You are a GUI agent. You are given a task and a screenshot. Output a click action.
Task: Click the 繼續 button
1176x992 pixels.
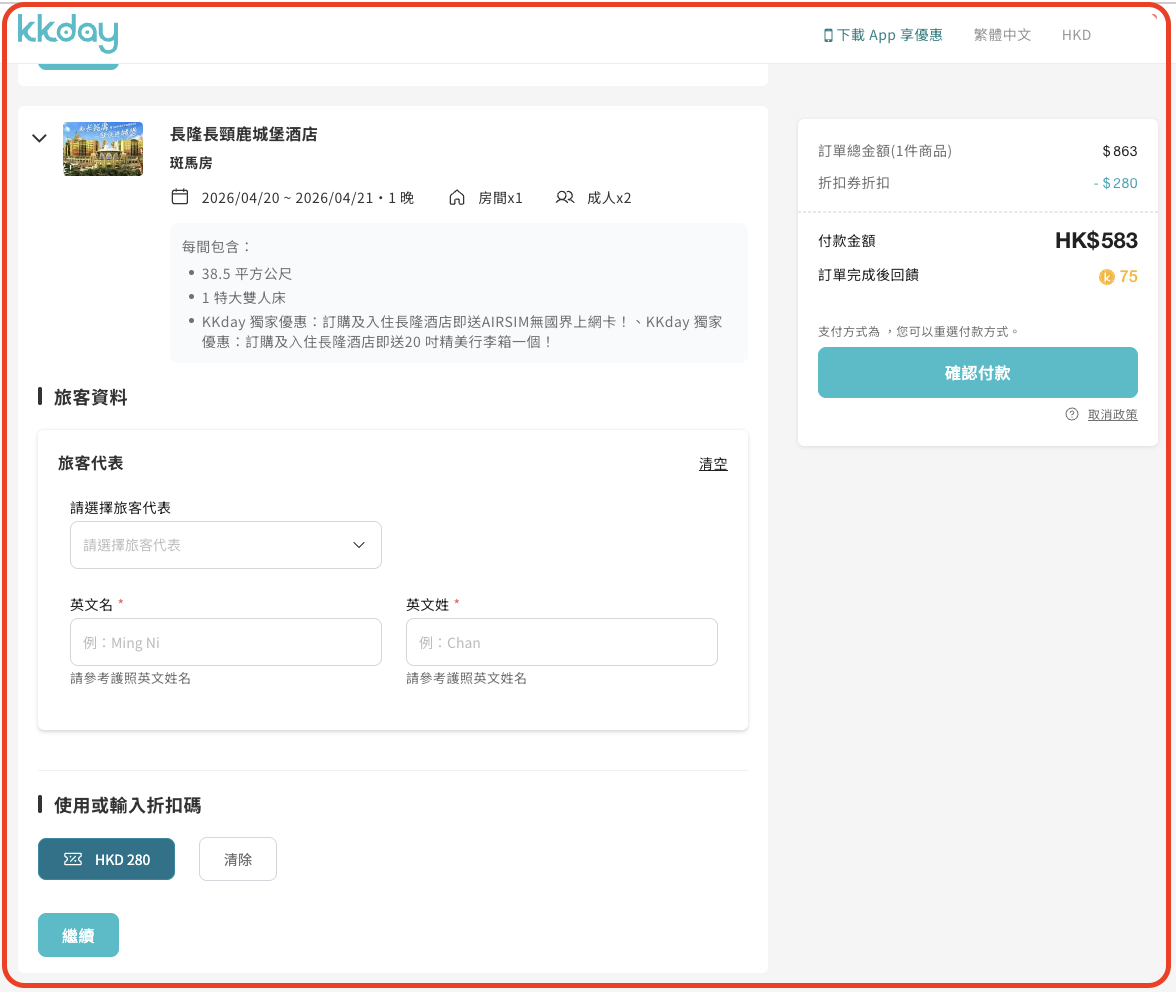pyautogui.click(x=78, y=935)
